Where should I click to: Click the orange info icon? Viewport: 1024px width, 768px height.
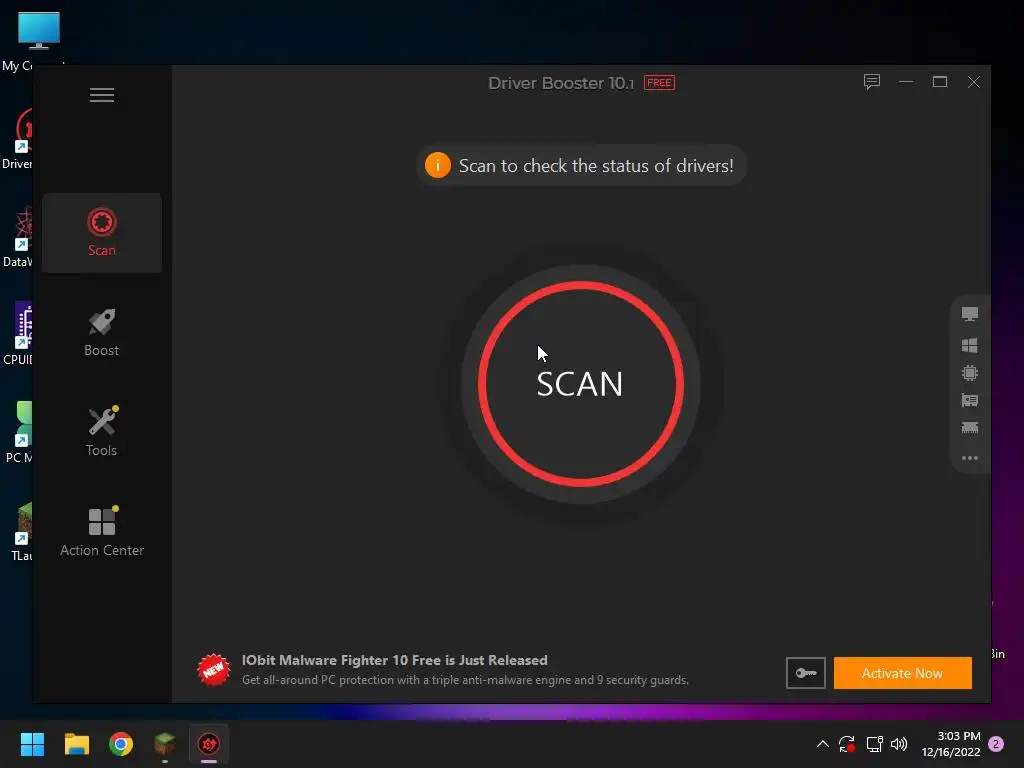tap(438, 165)
